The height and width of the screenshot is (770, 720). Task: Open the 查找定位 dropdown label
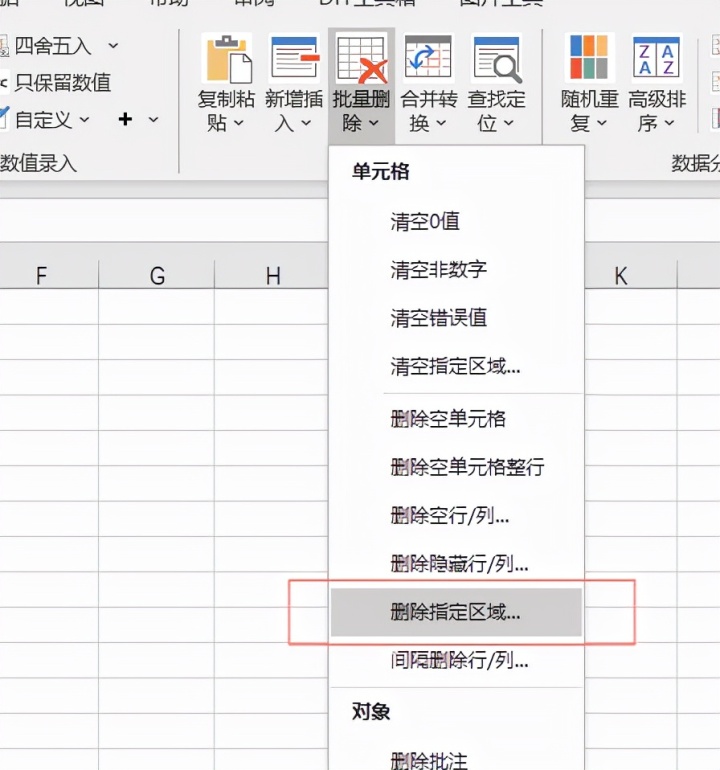tap(496, 111)
